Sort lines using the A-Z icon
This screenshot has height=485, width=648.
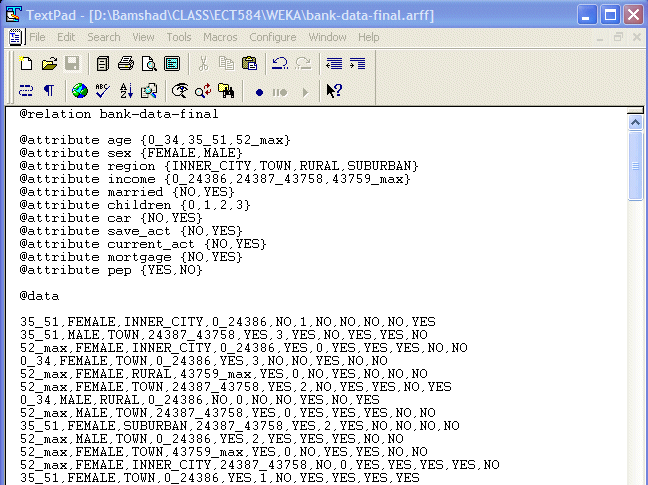coord(126,91)
